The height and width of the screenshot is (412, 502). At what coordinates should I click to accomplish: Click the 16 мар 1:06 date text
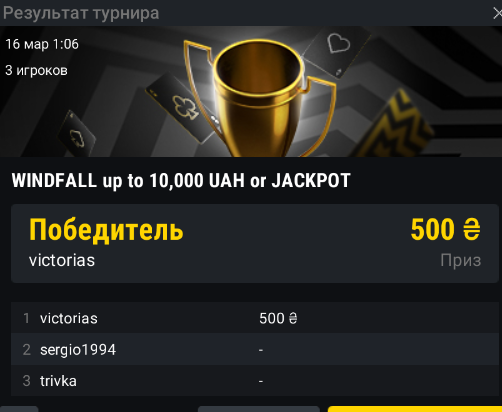tap(42, 44)
